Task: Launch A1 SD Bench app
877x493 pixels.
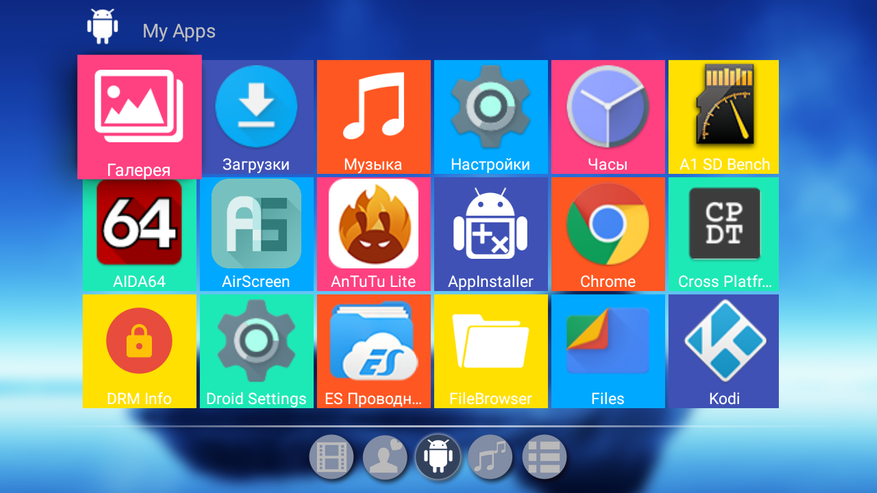Action: (x=724, y=117)
